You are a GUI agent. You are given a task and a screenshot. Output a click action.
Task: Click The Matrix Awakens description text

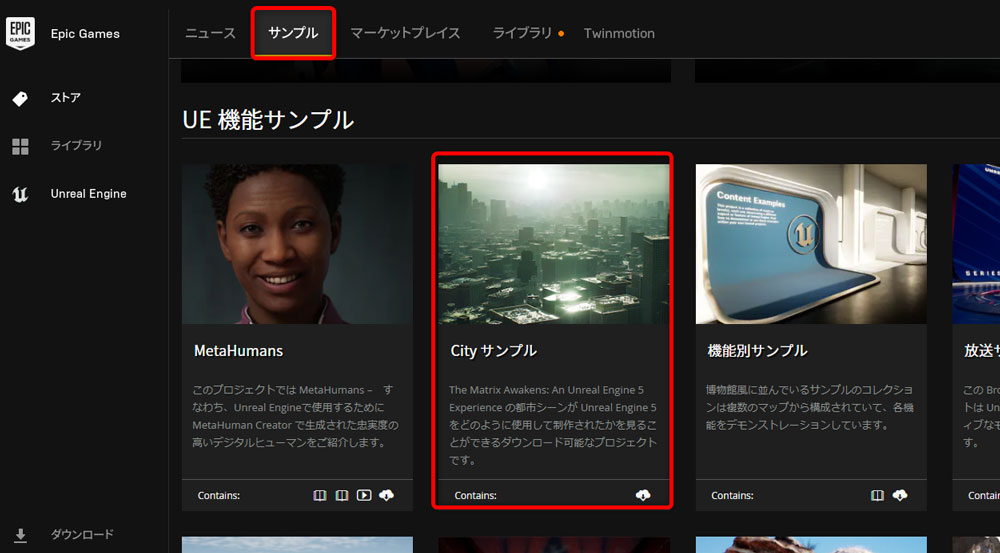point(552,425)
